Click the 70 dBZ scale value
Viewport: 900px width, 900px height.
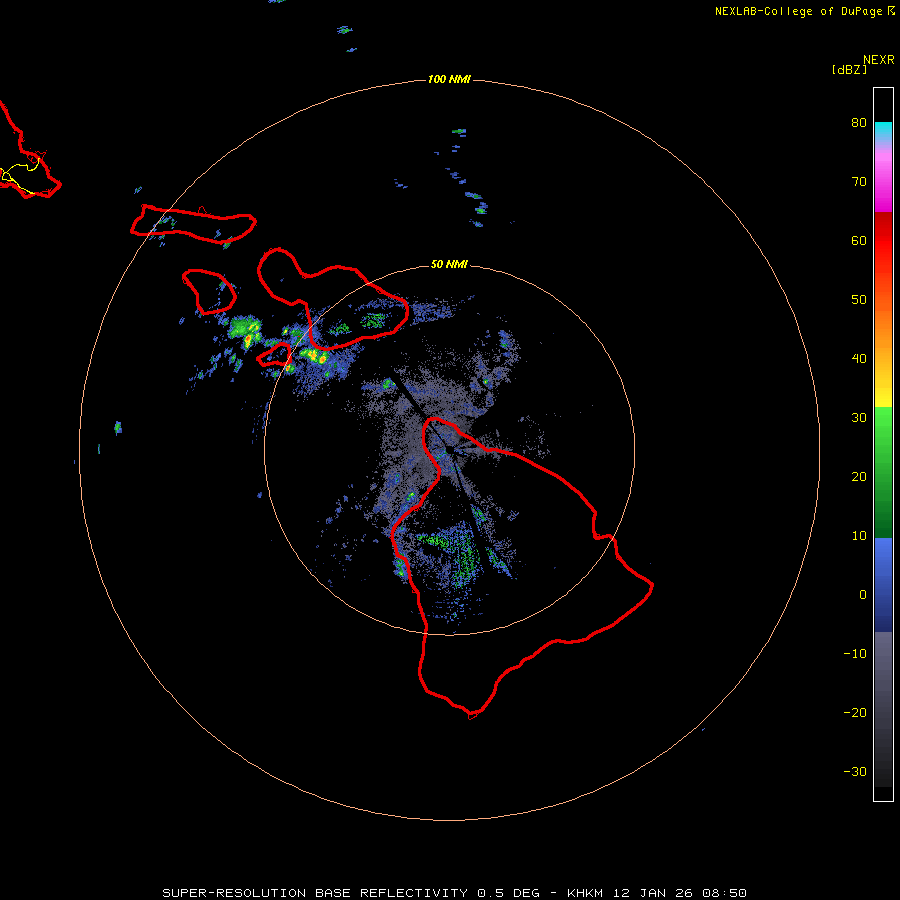click(x=859, y=182)
